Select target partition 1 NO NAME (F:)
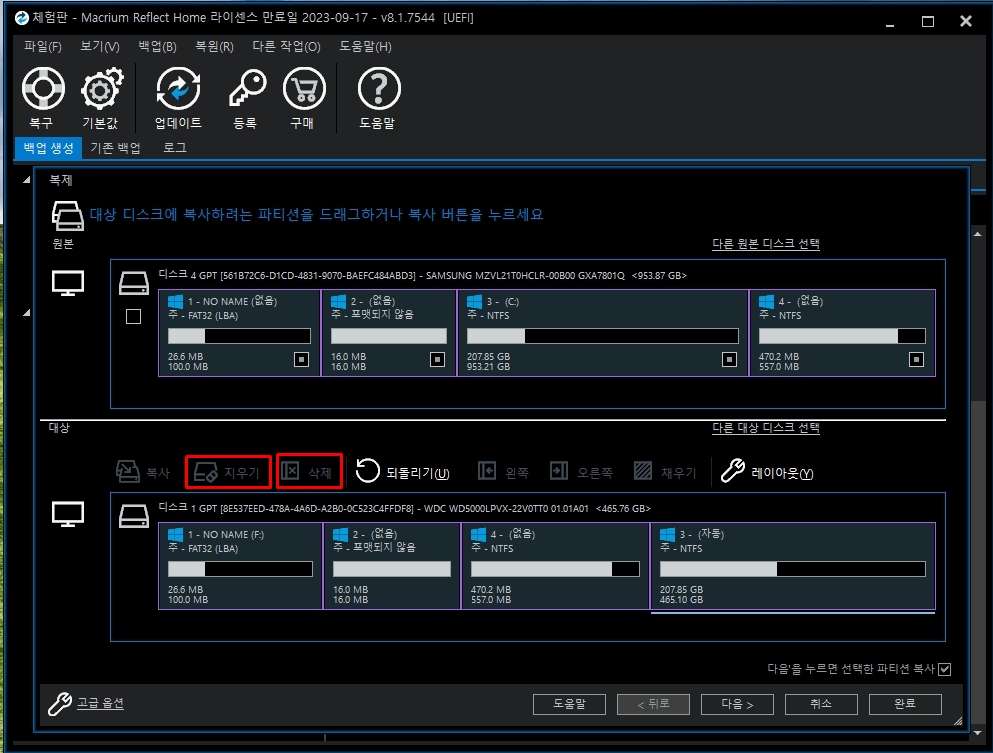 point(241,566)
